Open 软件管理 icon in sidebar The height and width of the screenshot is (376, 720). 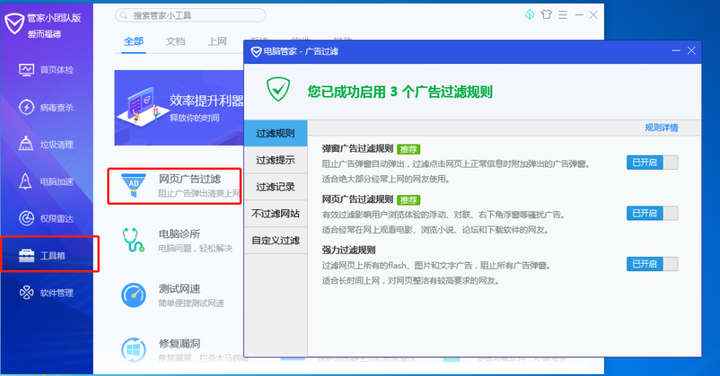coord(26,292)
